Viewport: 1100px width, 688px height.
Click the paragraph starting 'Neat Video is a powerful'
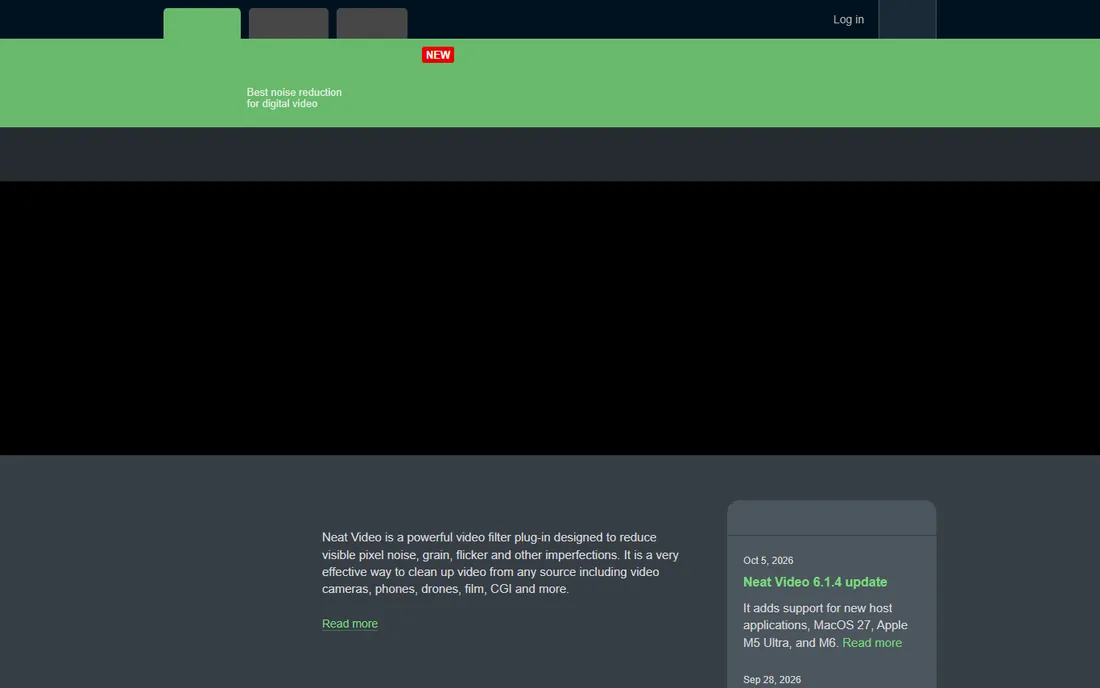point(500,563)
